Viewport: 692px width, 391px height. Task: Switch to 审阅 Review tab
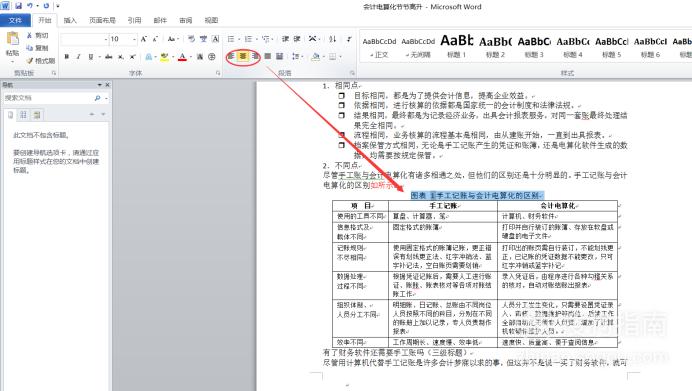pos(186,20)
